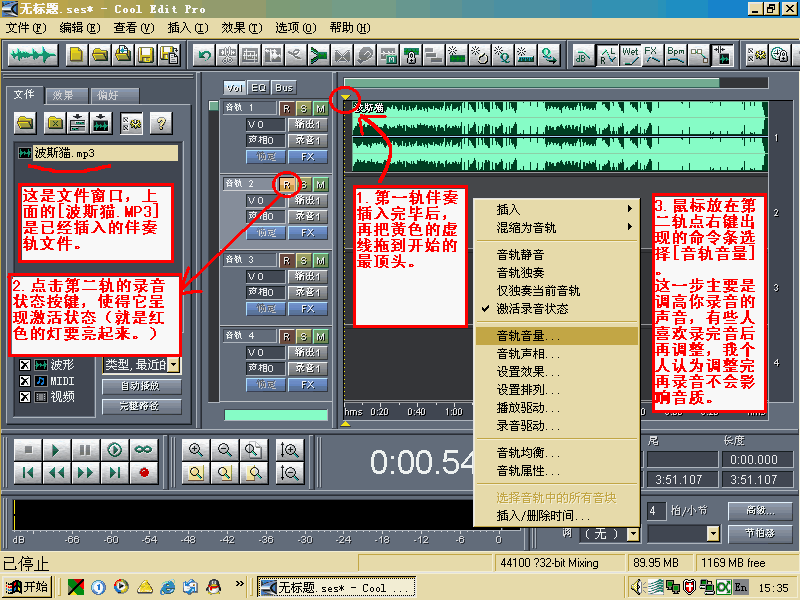Open file icon in the file panel
Screen dimensions: 800x600
(x=26, y=123)
